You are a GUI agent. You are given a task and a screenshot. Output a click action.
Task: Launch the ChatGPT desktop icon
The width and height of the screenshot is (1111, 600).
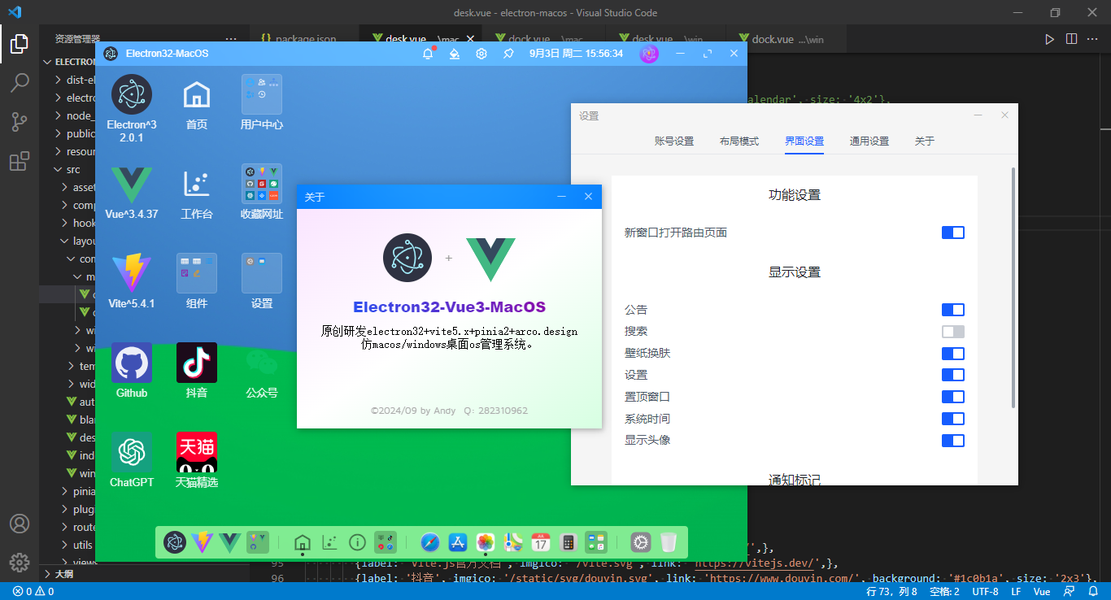pyautogui.click(x=132, y=460)
